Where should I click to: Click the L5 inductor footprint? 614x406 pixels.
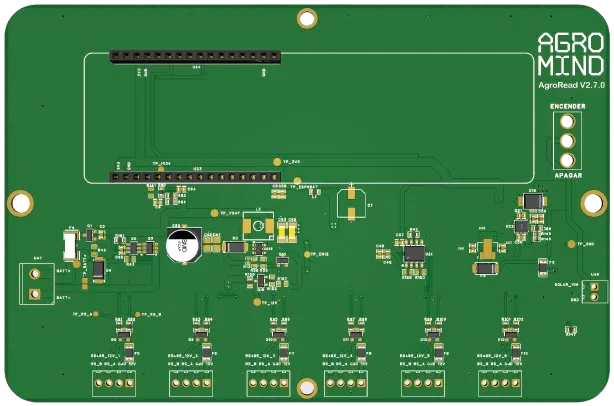pos(258,226)
